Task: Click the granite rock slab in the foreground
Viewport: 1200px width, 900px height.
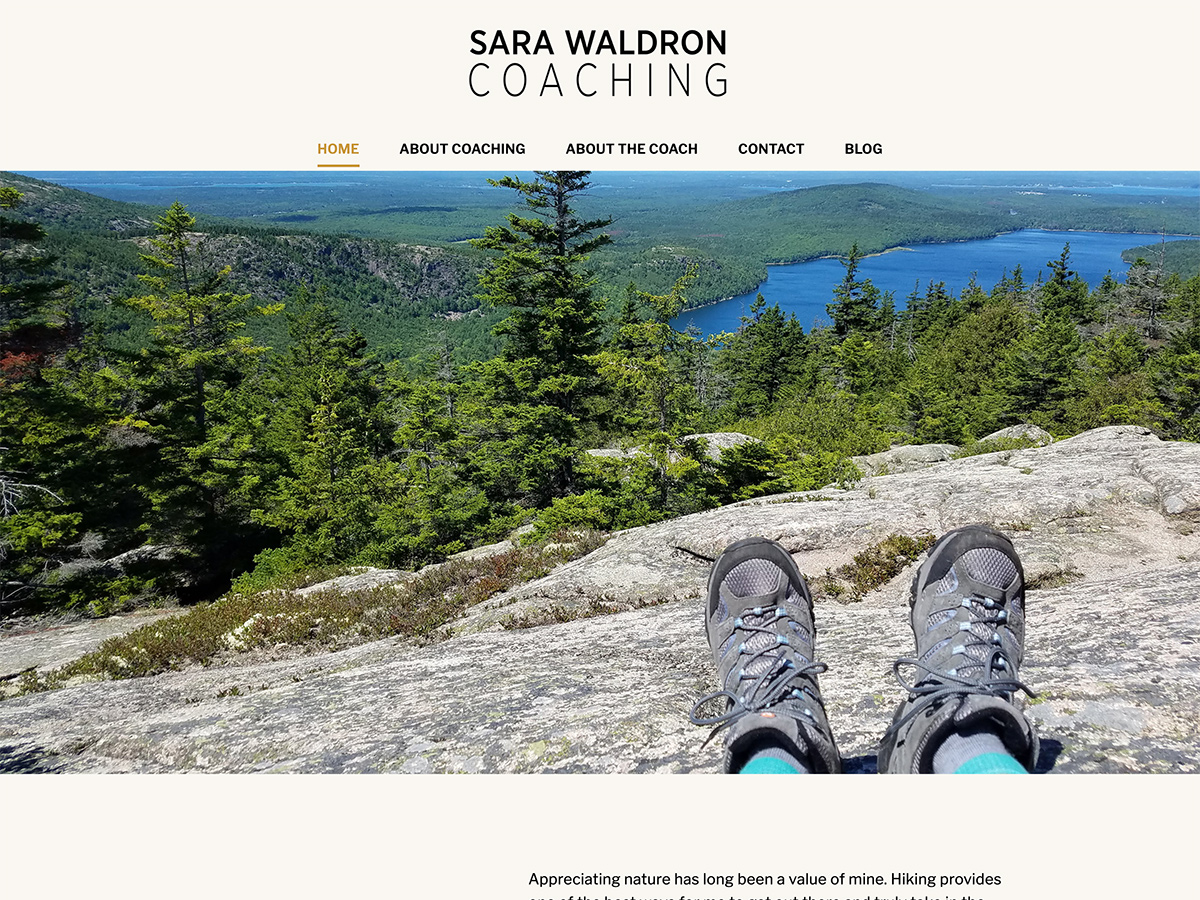Action: pos(400,700)
